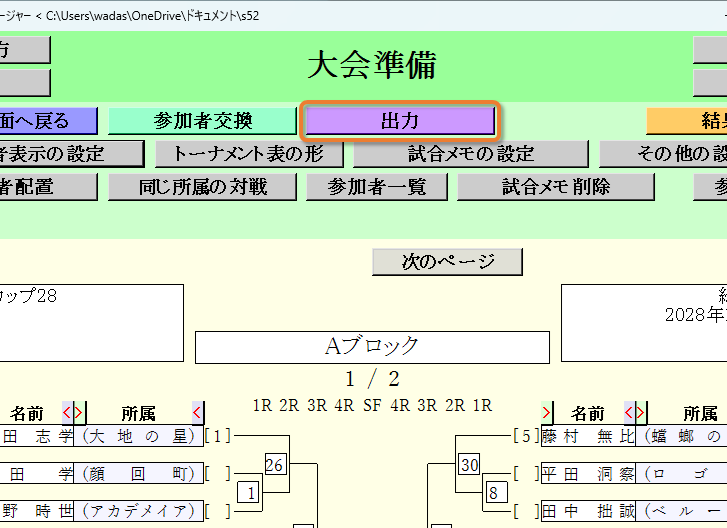Select match number 1 box
Screen dimensions: 727x528
pos(250,493)
